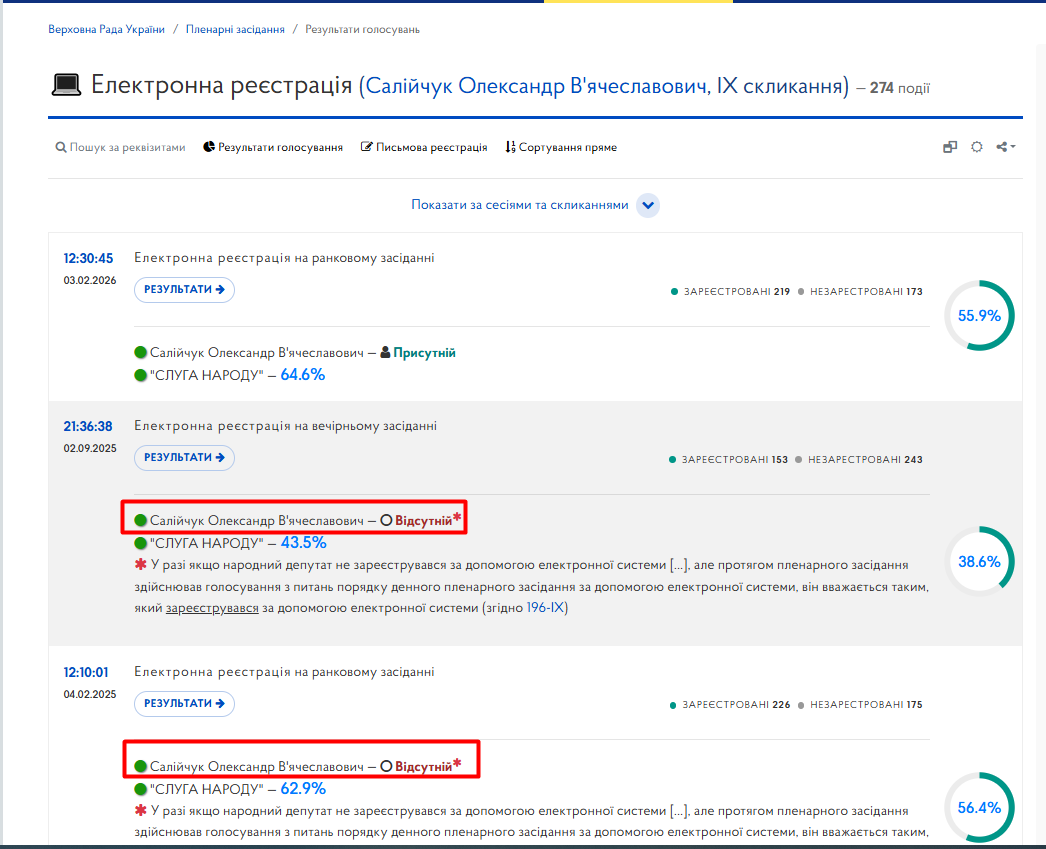Click the Результати голосувань breadcrumb text

[x=362, y=29]
